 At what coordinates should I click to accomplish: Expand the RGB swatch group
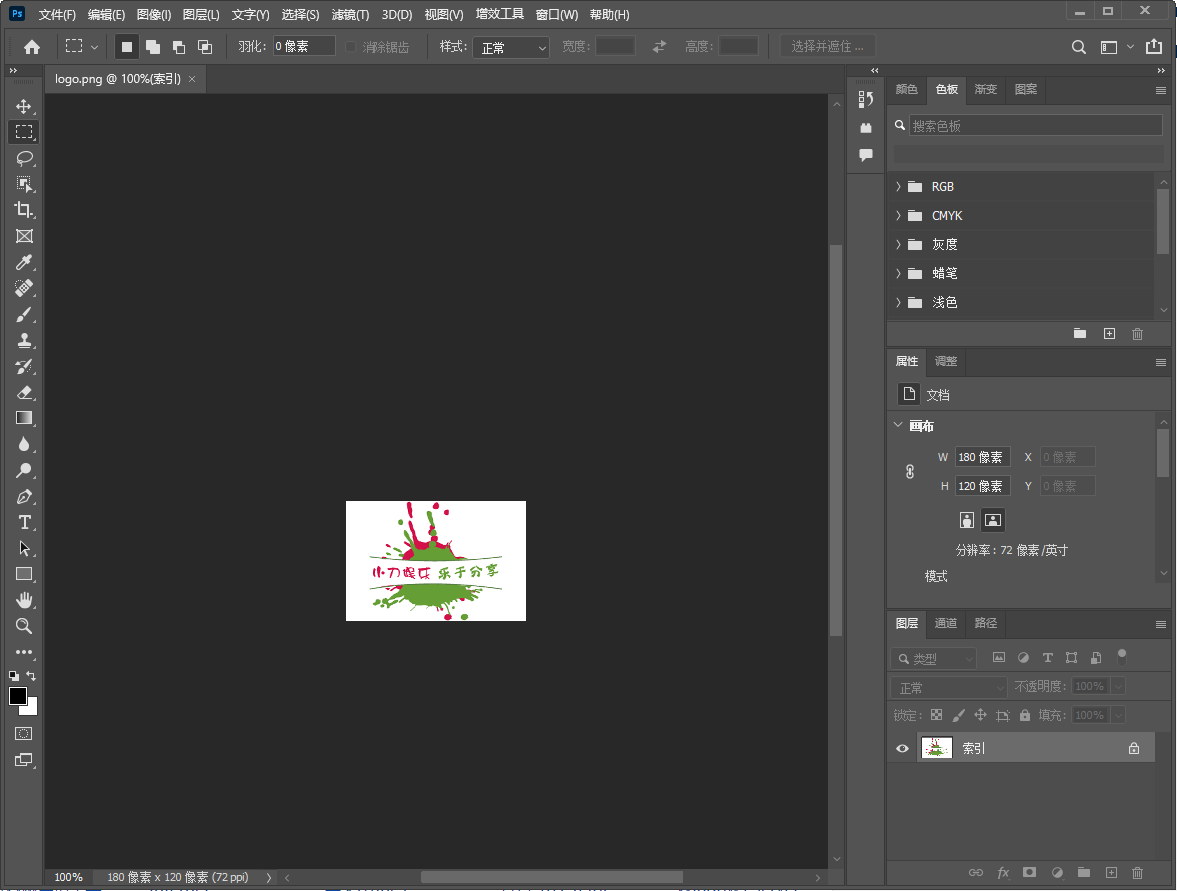point(898,186)
